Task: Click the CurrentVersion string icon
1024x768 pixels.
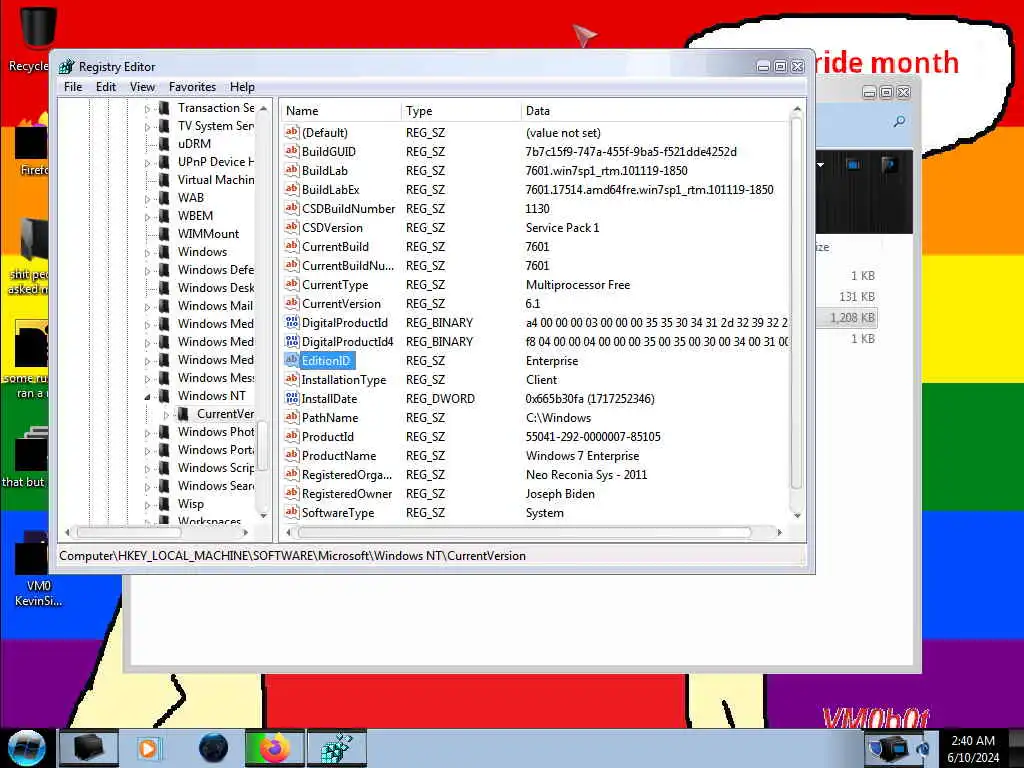Action: point(292,303)
